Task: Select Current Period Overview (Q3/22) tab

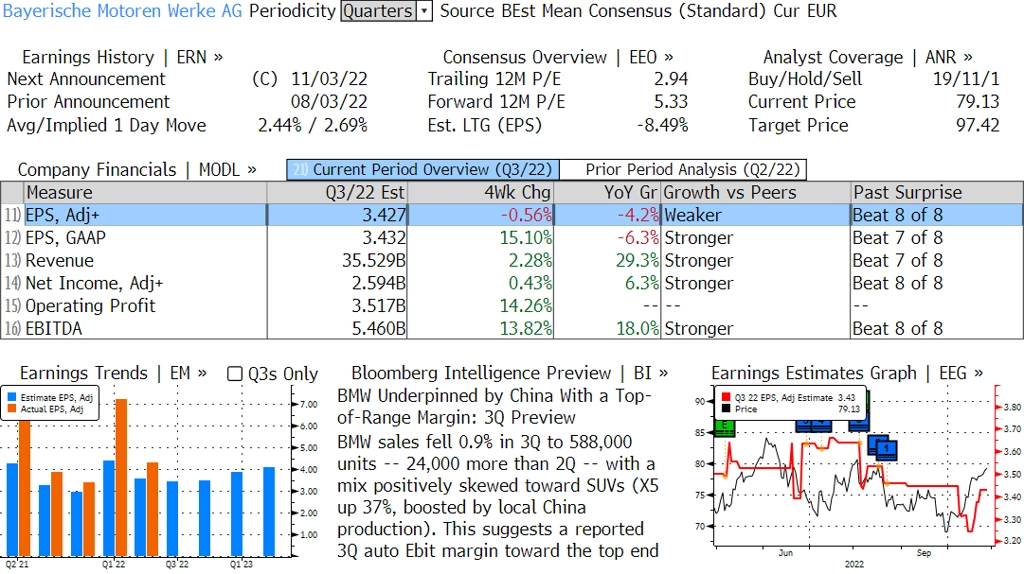Action: [x=423, y=170]
